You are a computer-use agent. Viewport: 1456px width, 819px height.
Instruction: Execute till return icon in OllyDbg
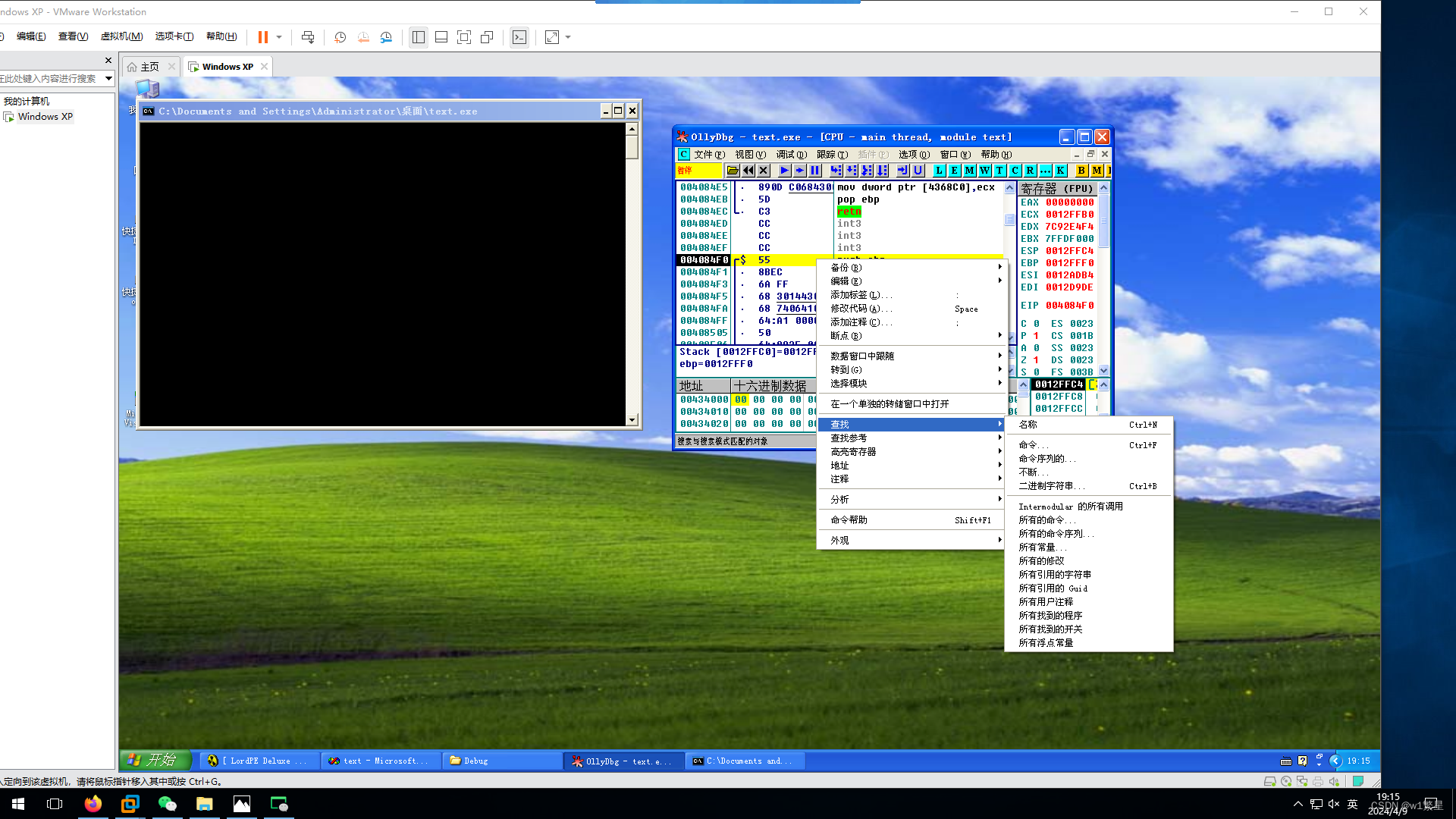point(902,171)
